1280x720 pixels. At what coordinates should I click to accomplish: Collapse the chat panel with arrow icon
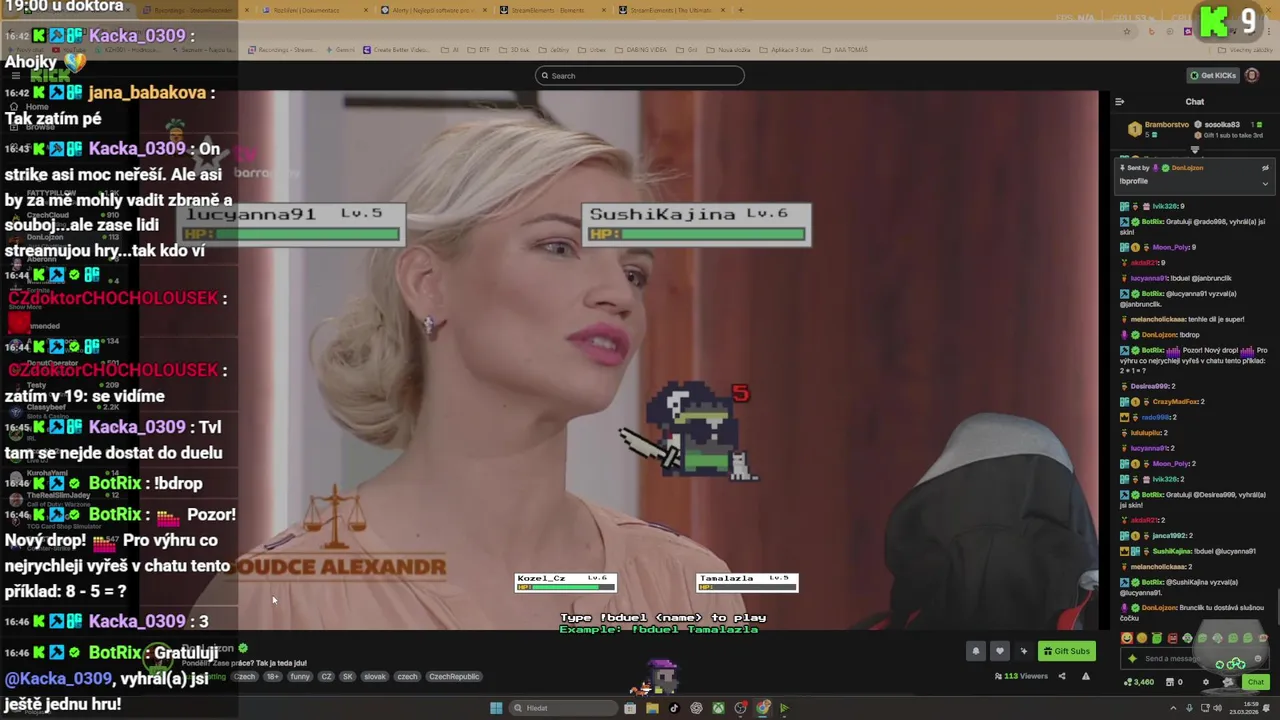pyautogui.click(x=1120, y=101)
